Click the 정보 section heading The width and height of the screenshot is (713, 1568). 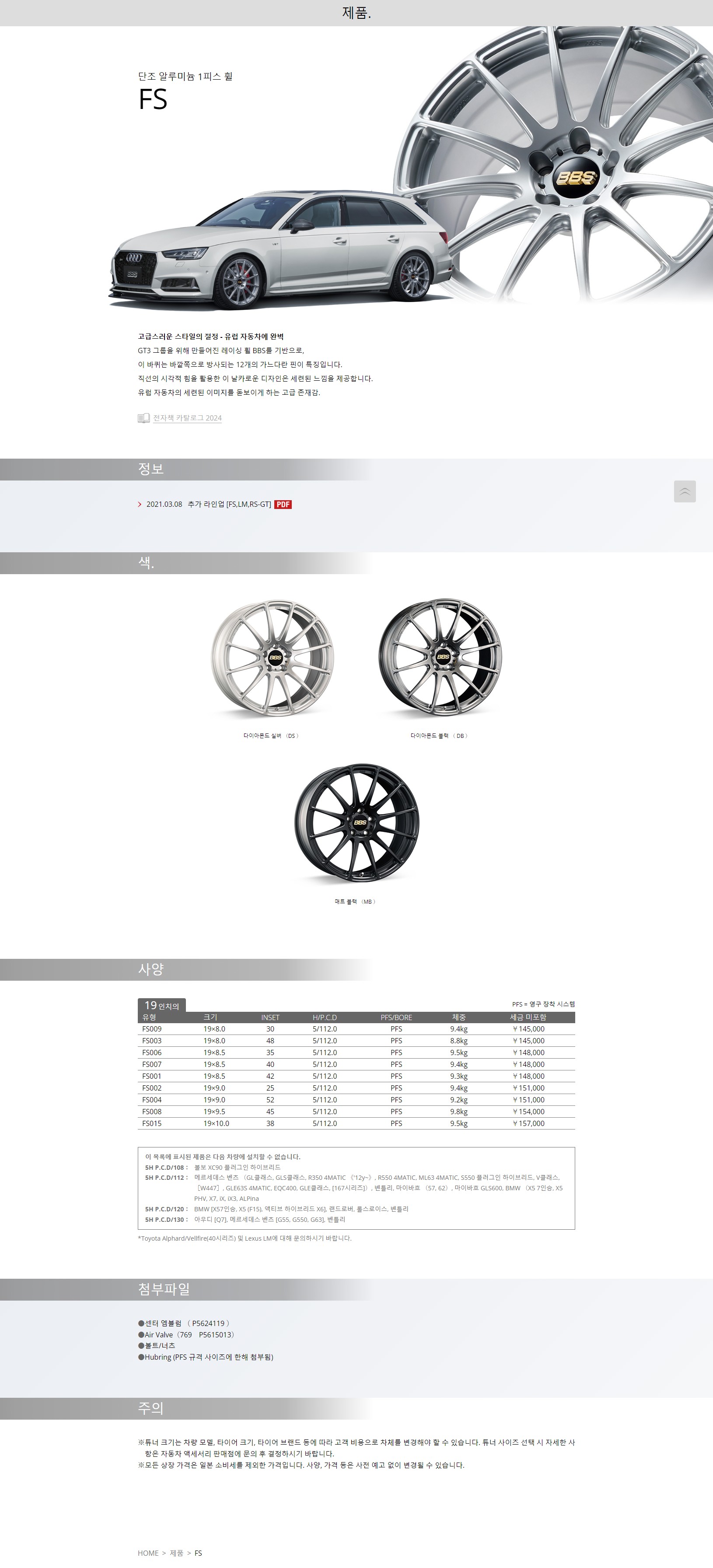pos(151,469)
